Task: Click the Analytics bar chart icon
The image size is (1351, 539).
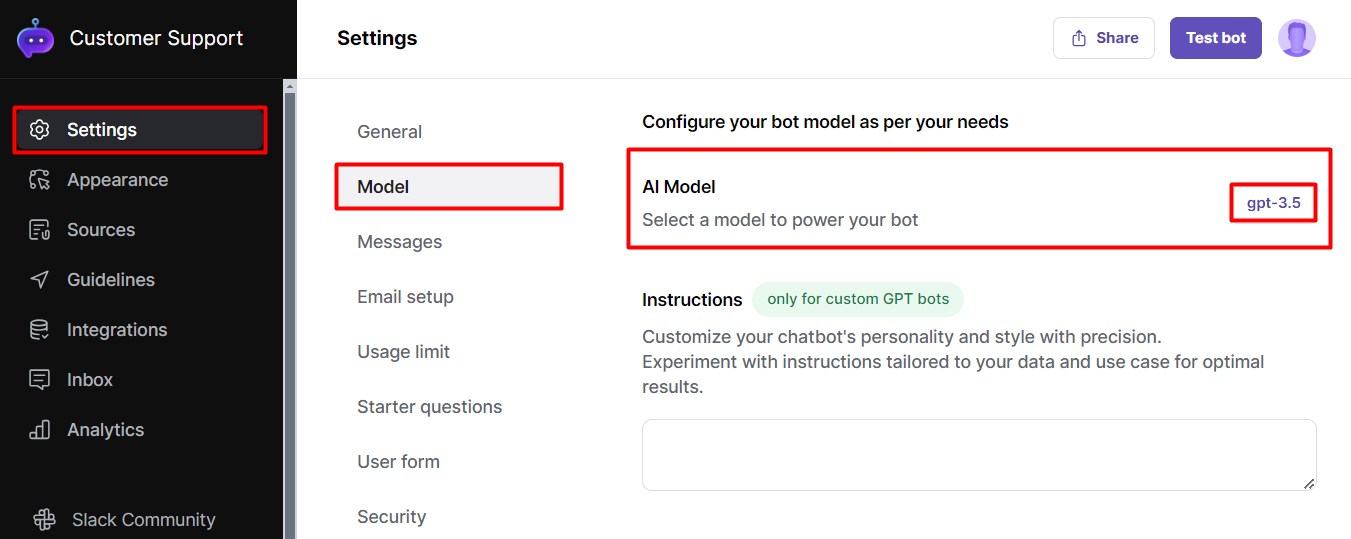Action: 40,430
